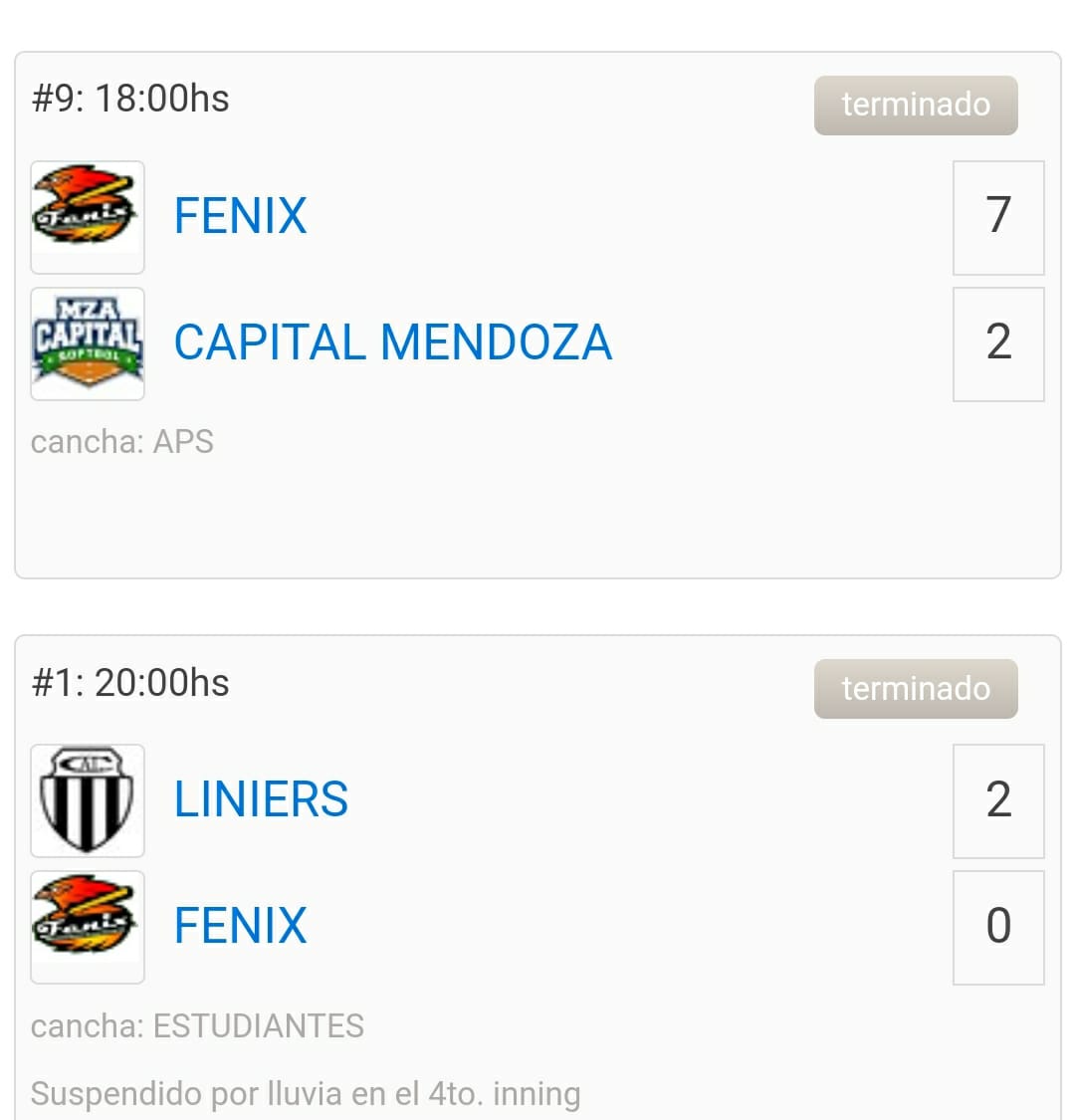Click the "Suspendido por lluvia" note
The height and width of the screenshot is (1120, 1075).
tap(306, 1093)
